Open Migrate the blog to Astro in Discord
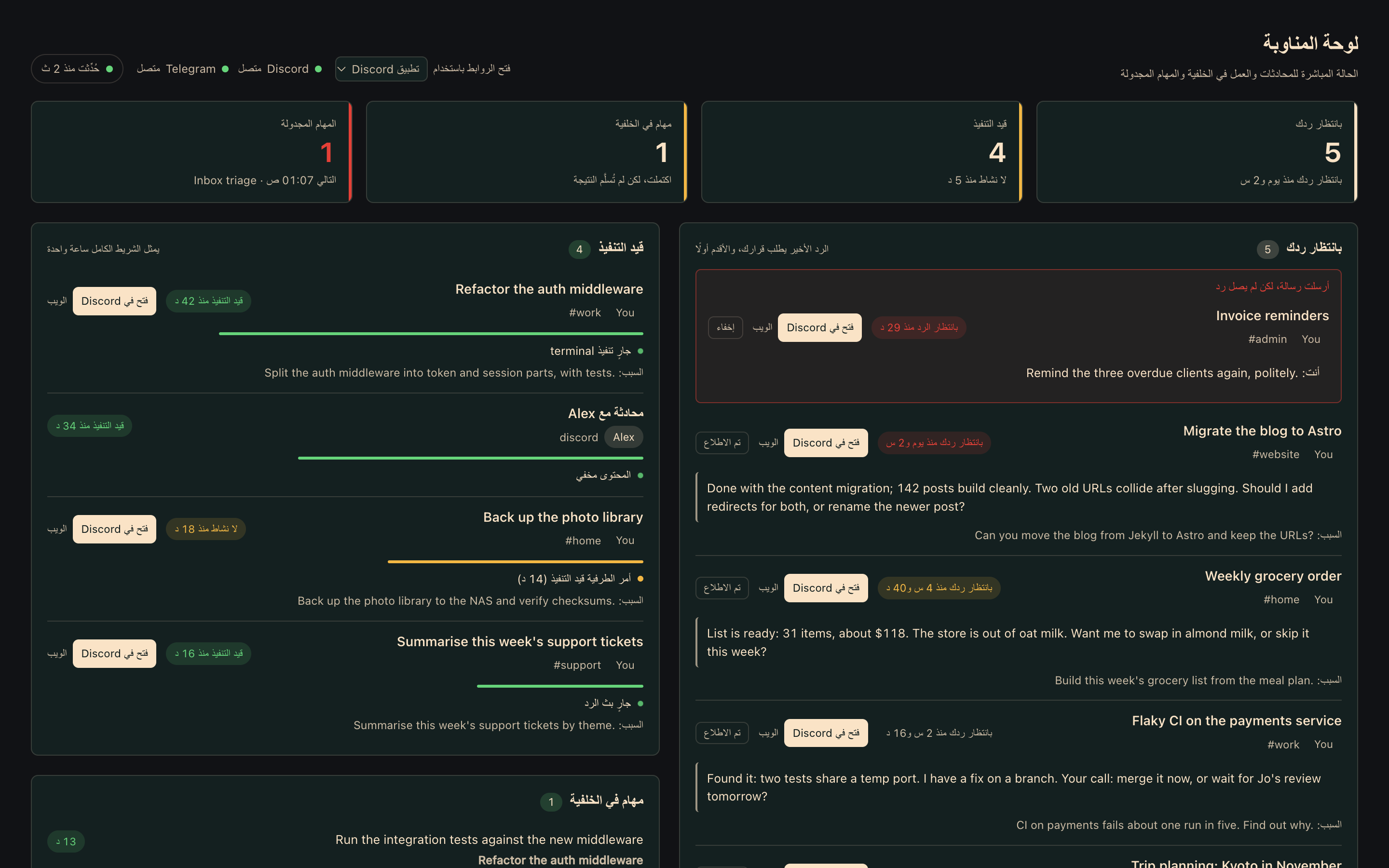 click(826, 443)
